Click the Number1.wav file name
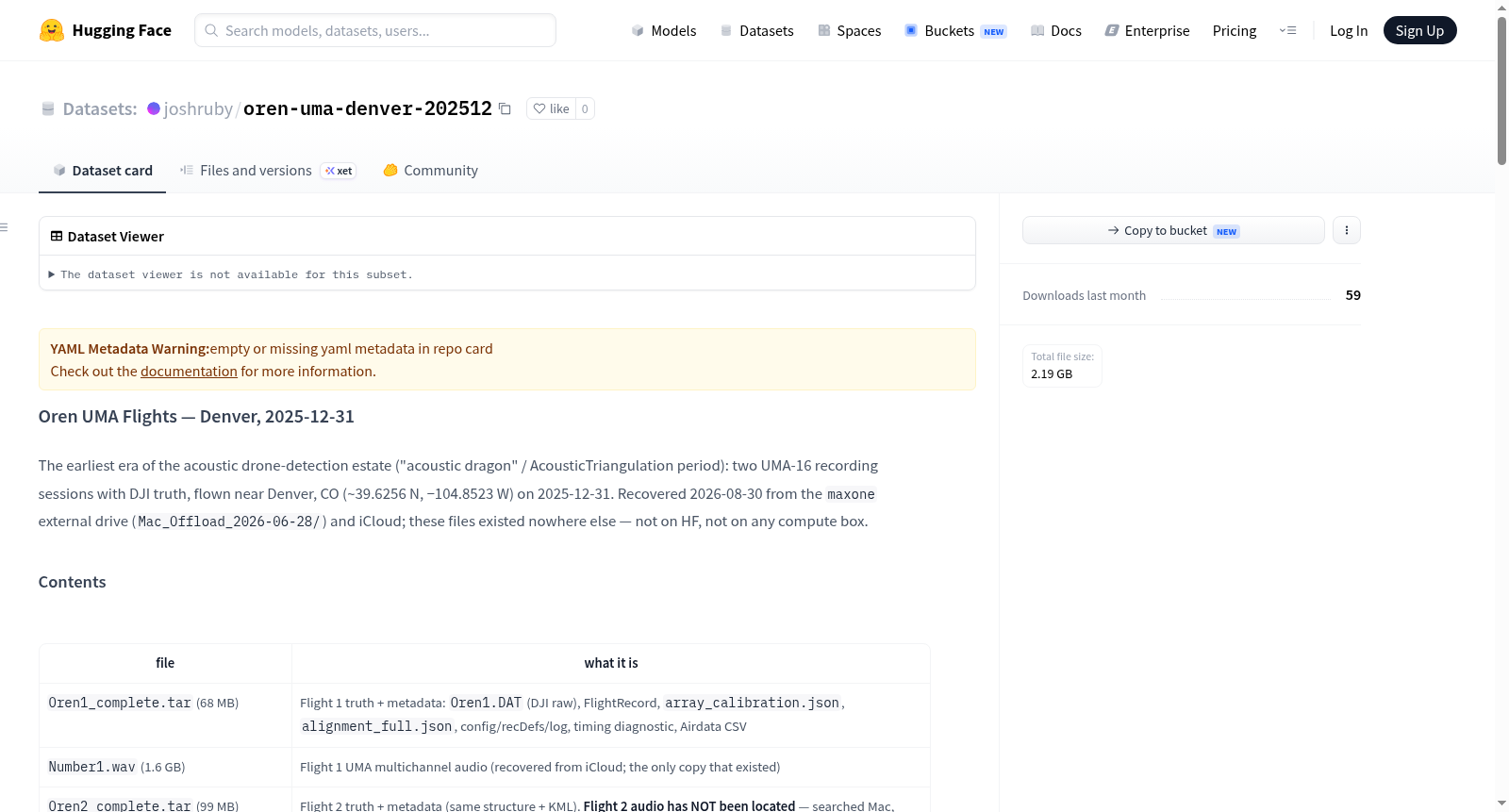The height and width of the screenshot is (812, 1509). [91, 767]
